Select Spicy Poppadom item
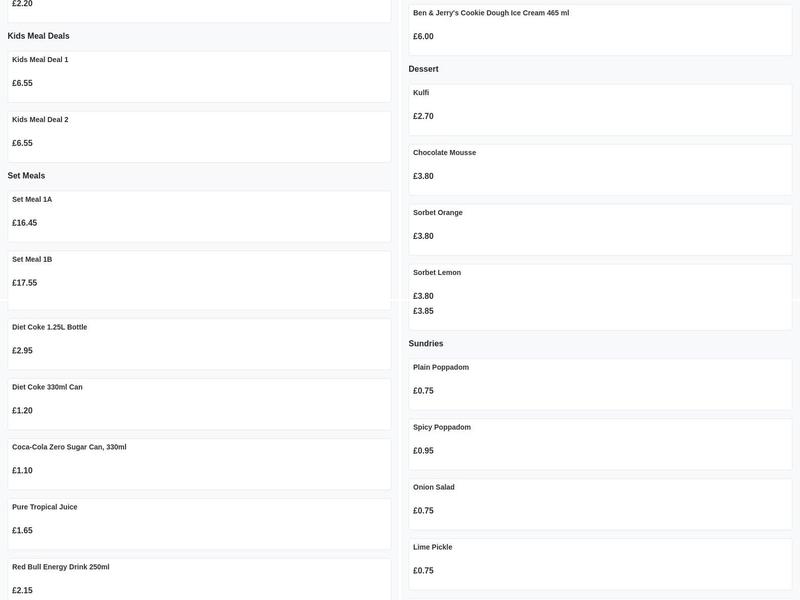This screenshot has height=600, width=800. point(600,444)
